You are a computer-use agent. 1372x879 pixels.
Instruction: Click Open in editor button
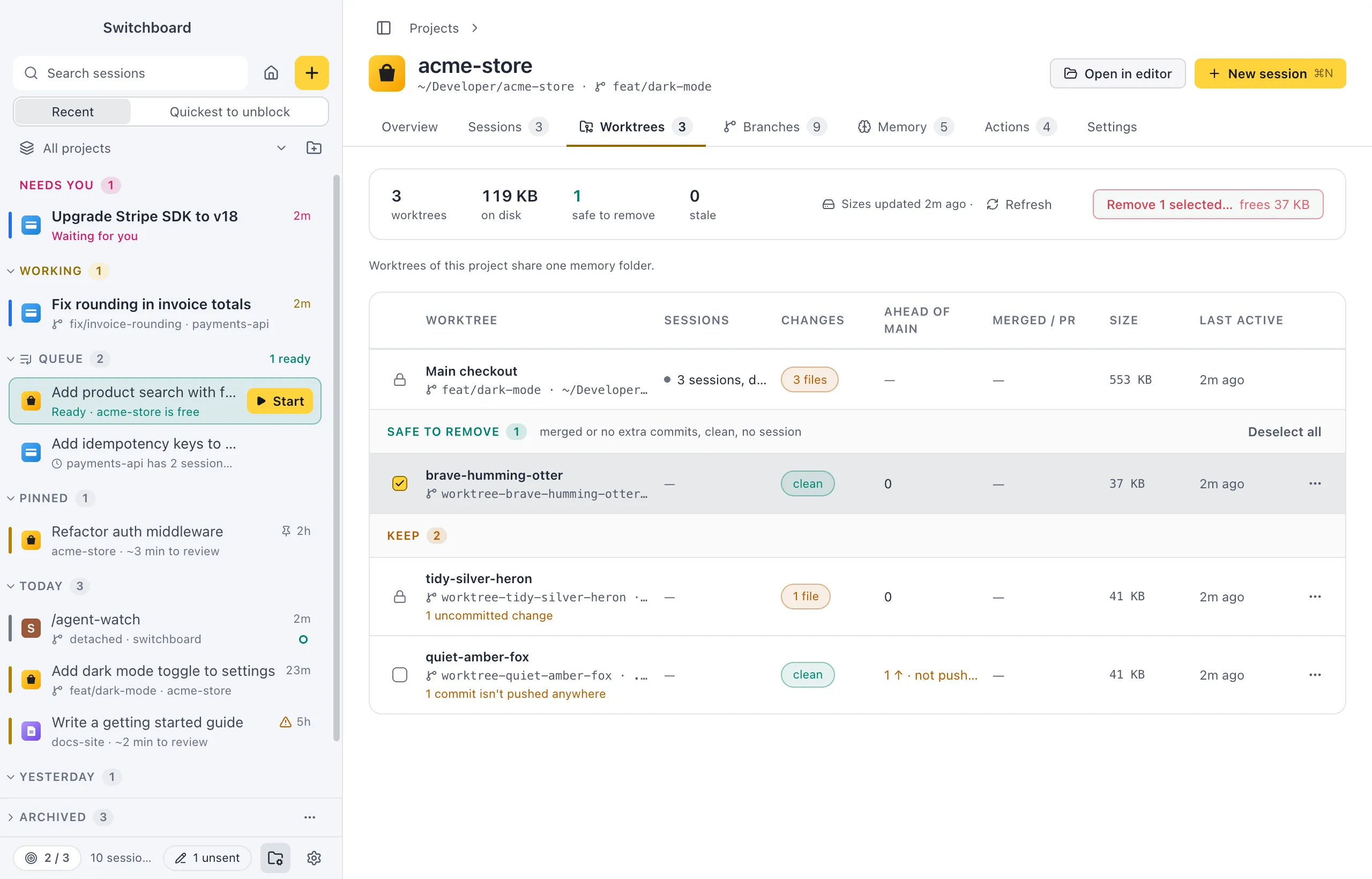tap(1117, 73)
